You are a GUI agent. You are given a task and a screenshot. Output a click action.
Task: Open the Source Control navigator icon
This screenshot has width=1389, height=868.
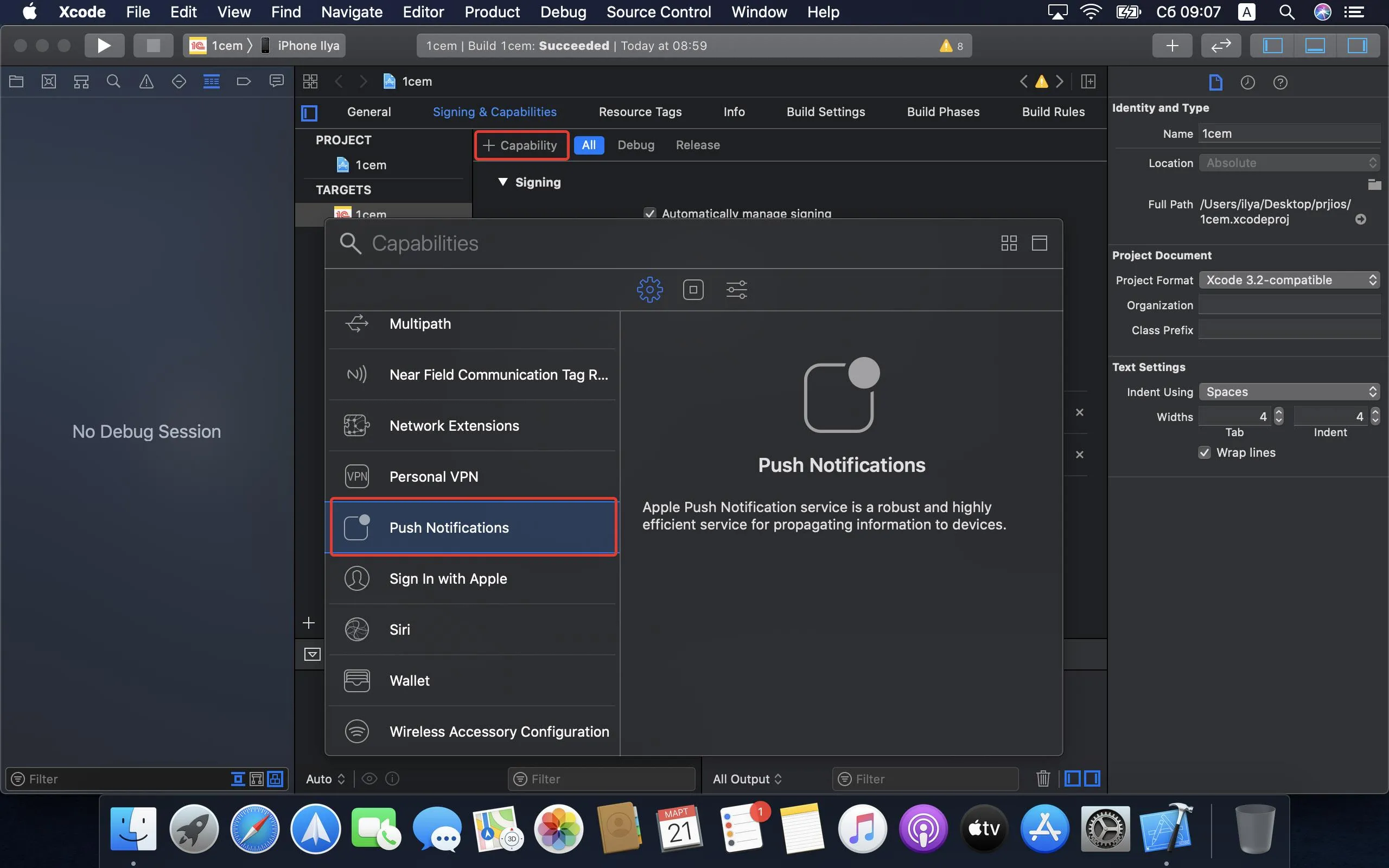49,81
